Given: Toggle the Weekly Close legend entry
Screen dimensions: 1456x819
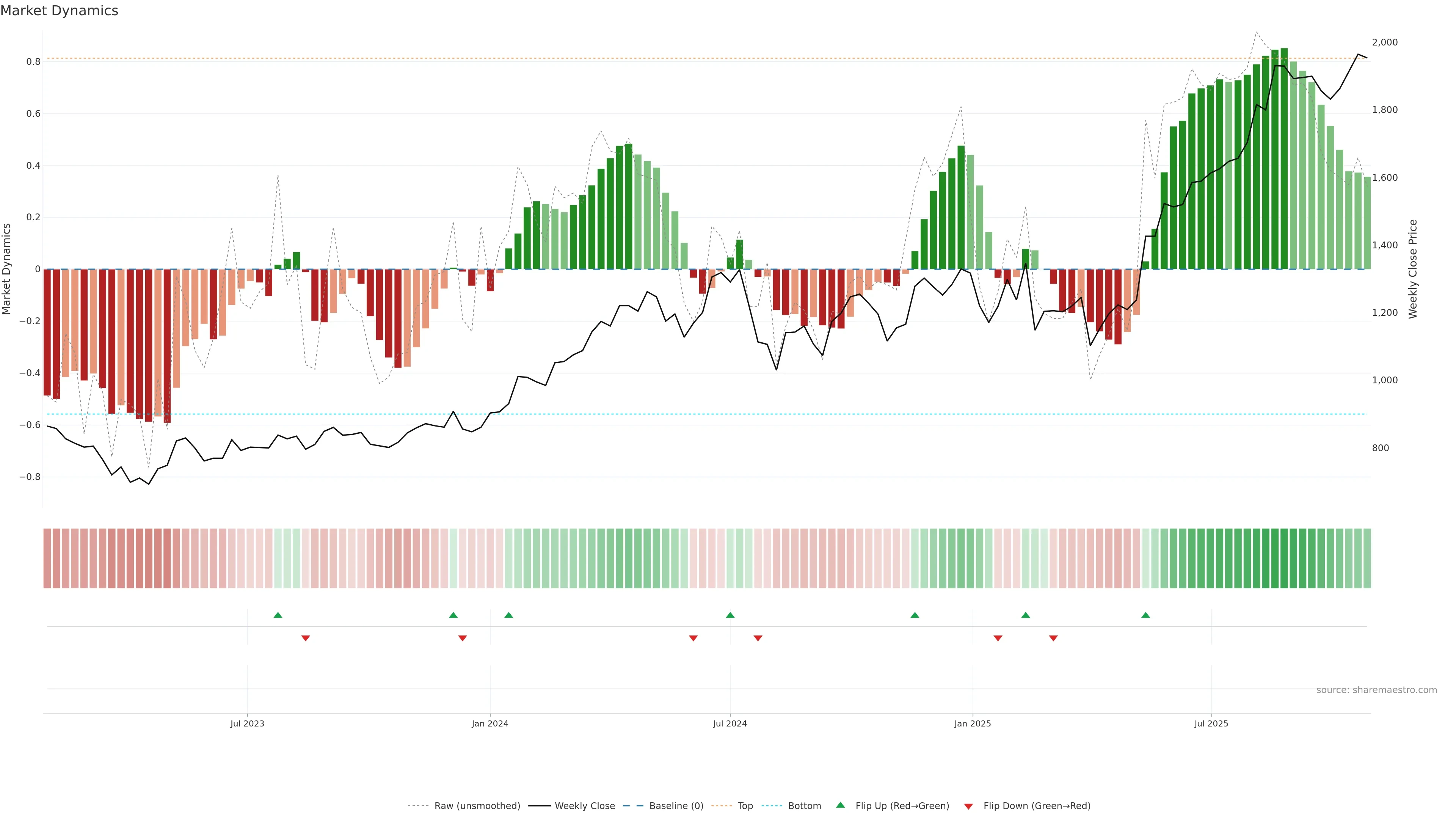Looking at the screenshot, I should 584,806.
